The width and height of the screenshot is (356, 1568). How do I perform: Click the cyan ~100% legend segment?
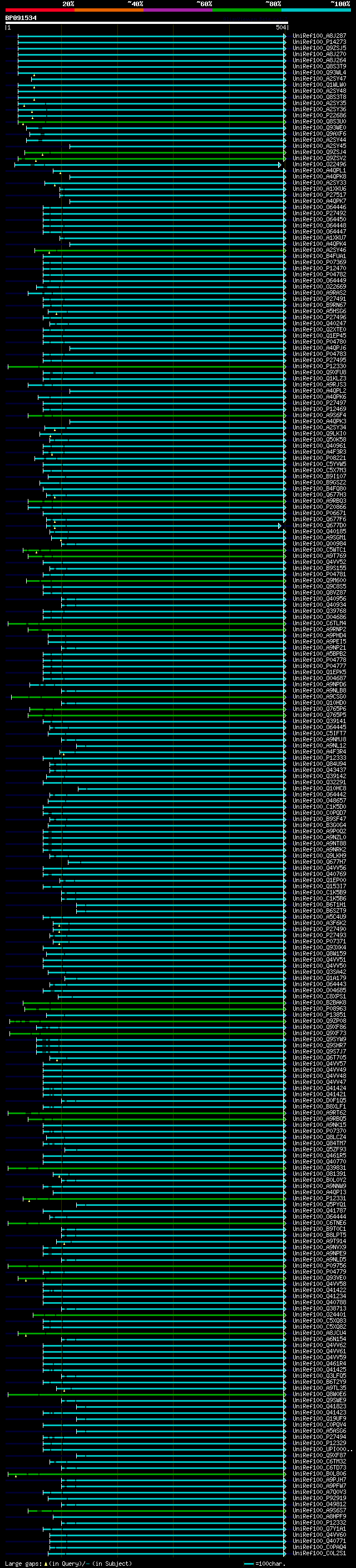(316, 10)
